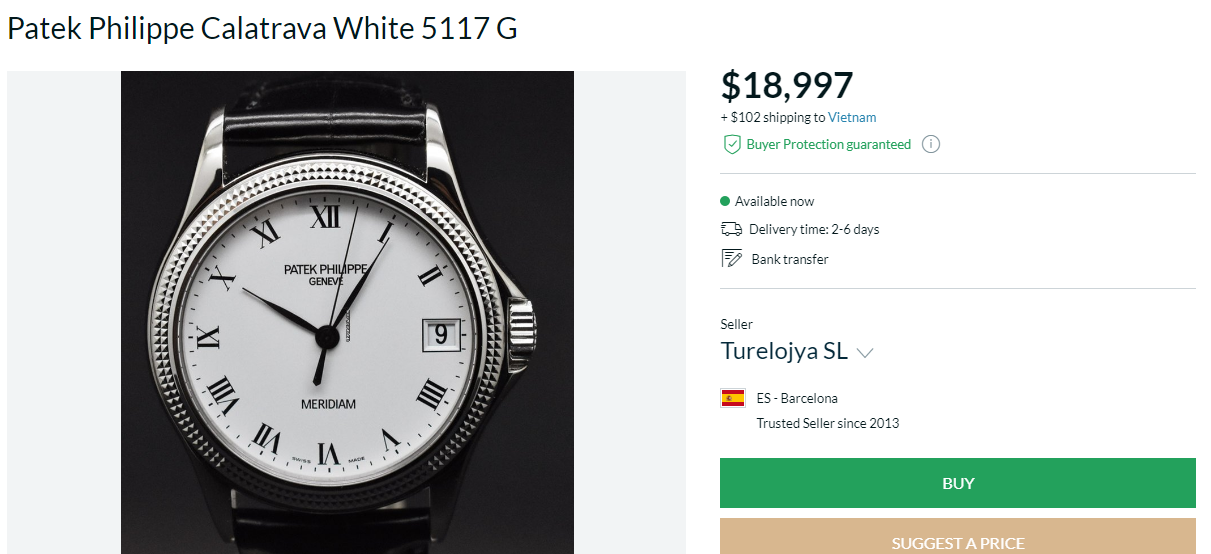Change shipping country via Vietnam link
This screenshot has height=554, width=1211.
click(852, 117)
